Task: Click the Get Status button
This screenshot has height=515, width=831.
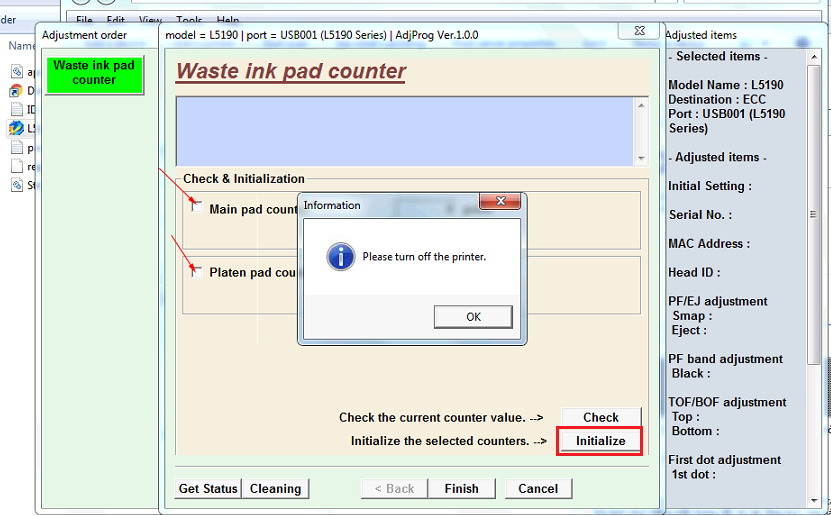Action: coord(208,489)
